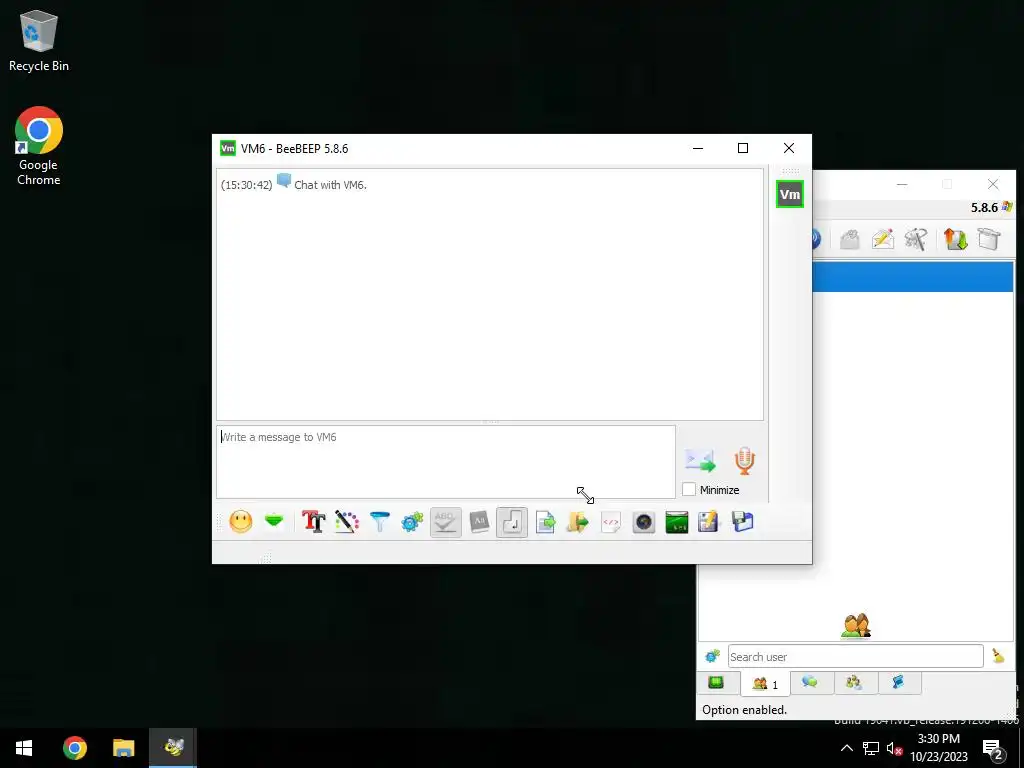
Task: Click the 'Chat with VM6.' message line
Action: pos(330,185)
